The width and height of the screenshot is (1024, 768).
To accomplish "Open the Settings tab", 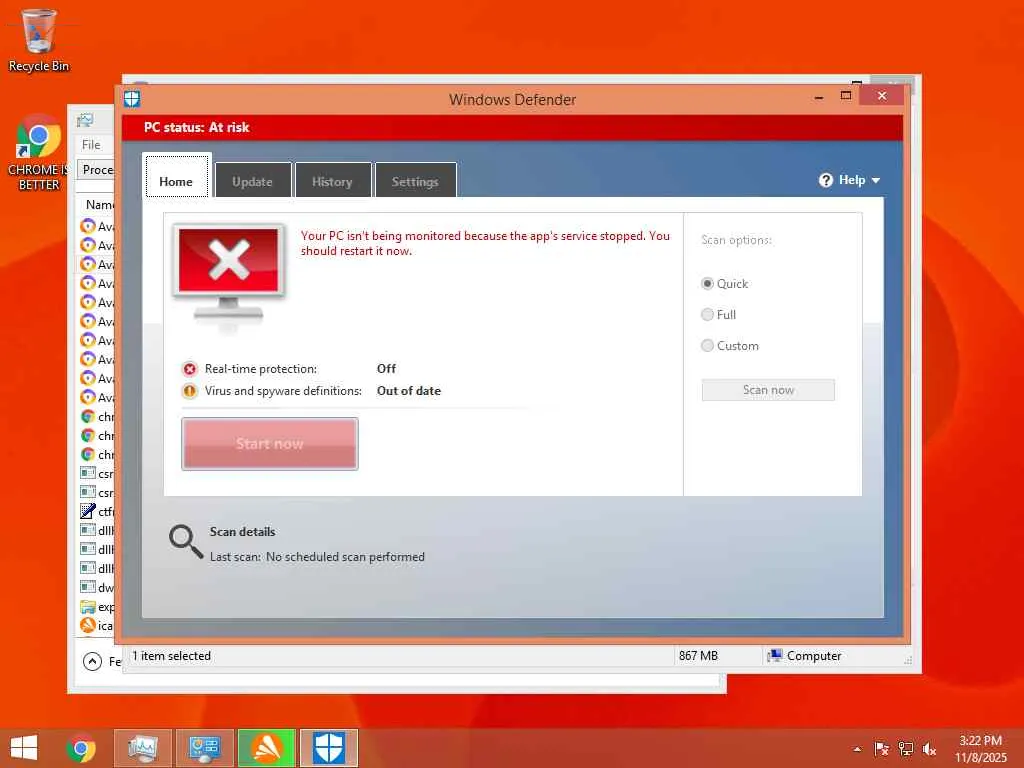I will [x=415, y=180].
